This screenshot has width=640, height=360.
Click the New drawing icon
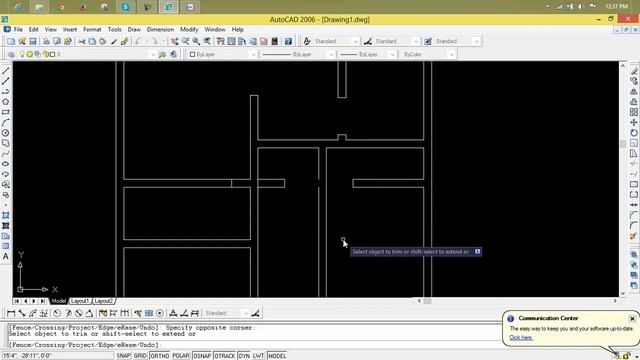[x=11, y=41]
